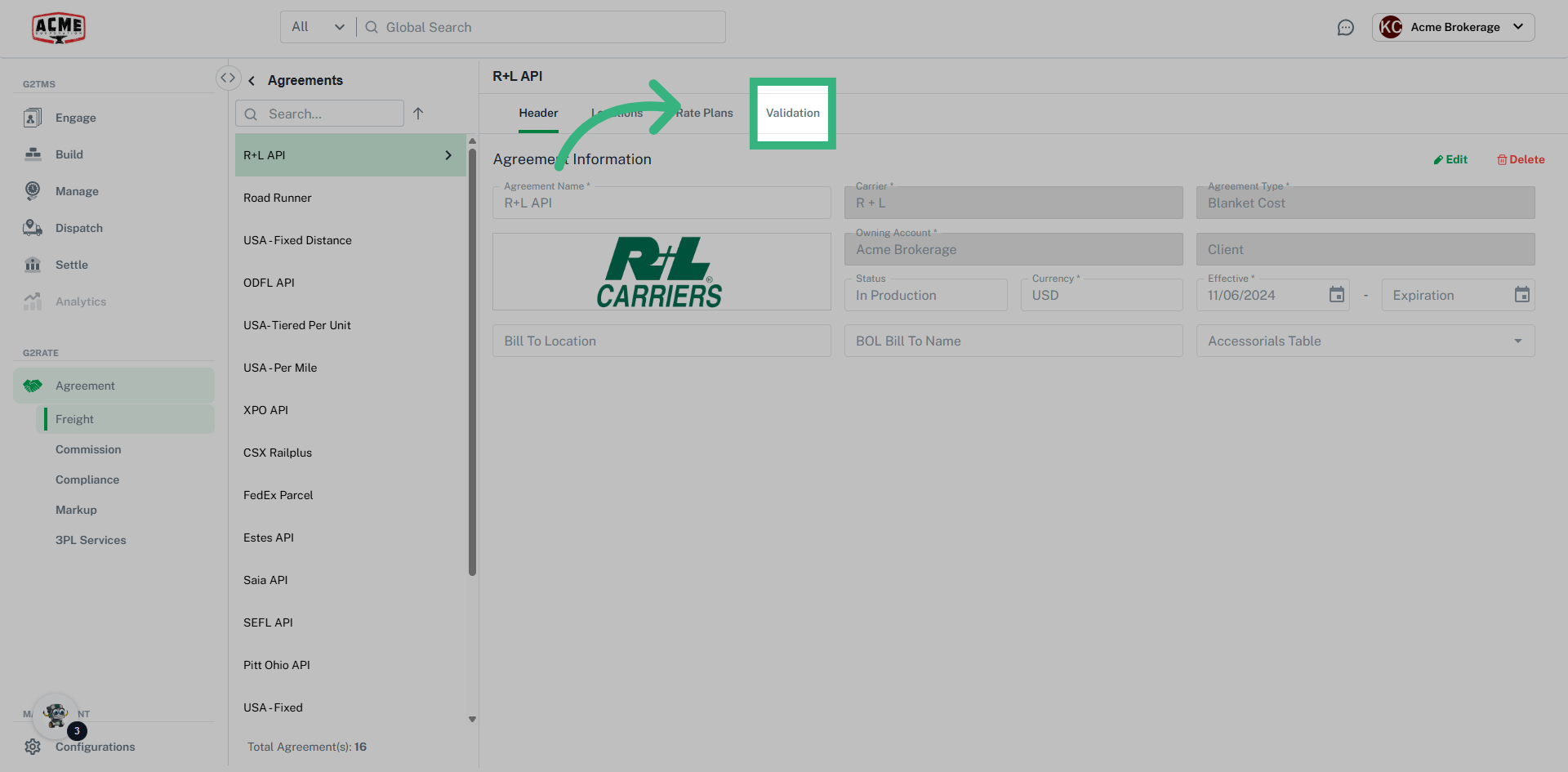Collapse the Agreements side panel
Viewport: 1568px width, 772px height.
click(x=228, y=77)
